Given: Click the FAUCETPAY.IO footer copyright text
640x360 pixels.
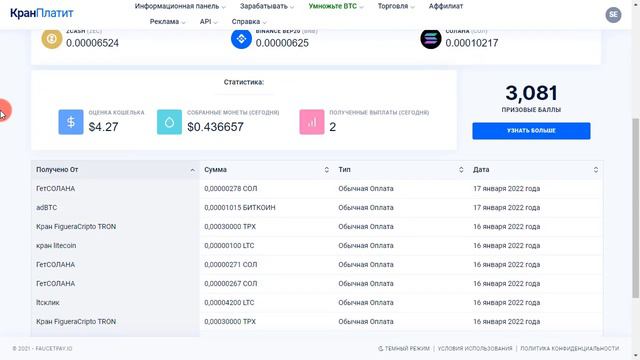Looking at the screenshot, I should tap(42, 349).
